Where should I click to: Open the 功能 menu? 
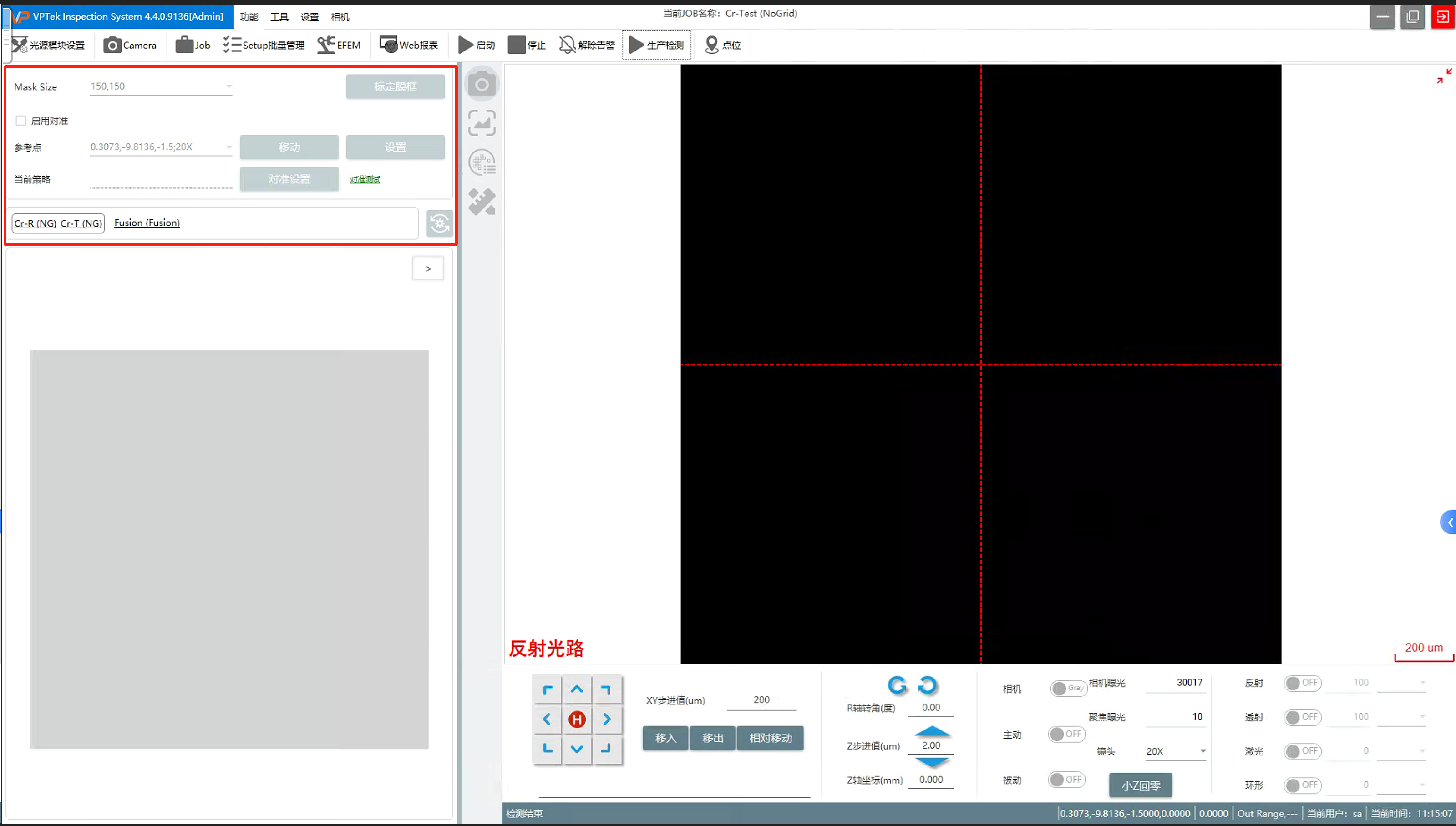[249, 17]
